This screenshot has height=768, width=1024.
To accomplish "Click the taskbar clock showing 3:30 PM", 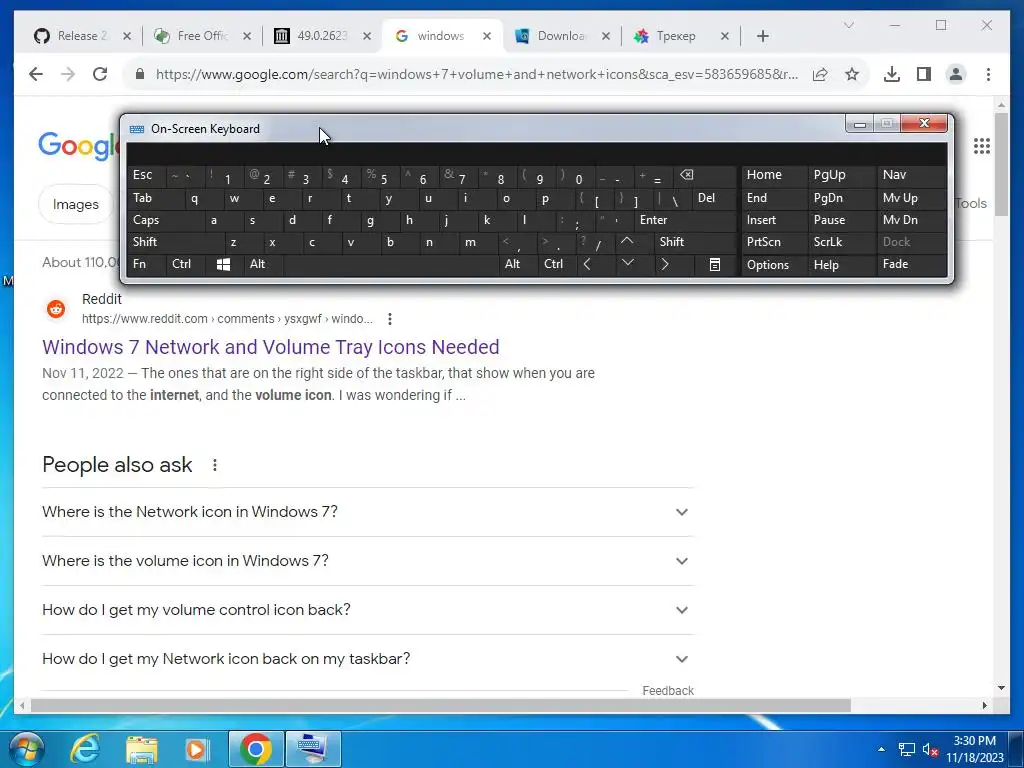I will click(x=974, y=749).
